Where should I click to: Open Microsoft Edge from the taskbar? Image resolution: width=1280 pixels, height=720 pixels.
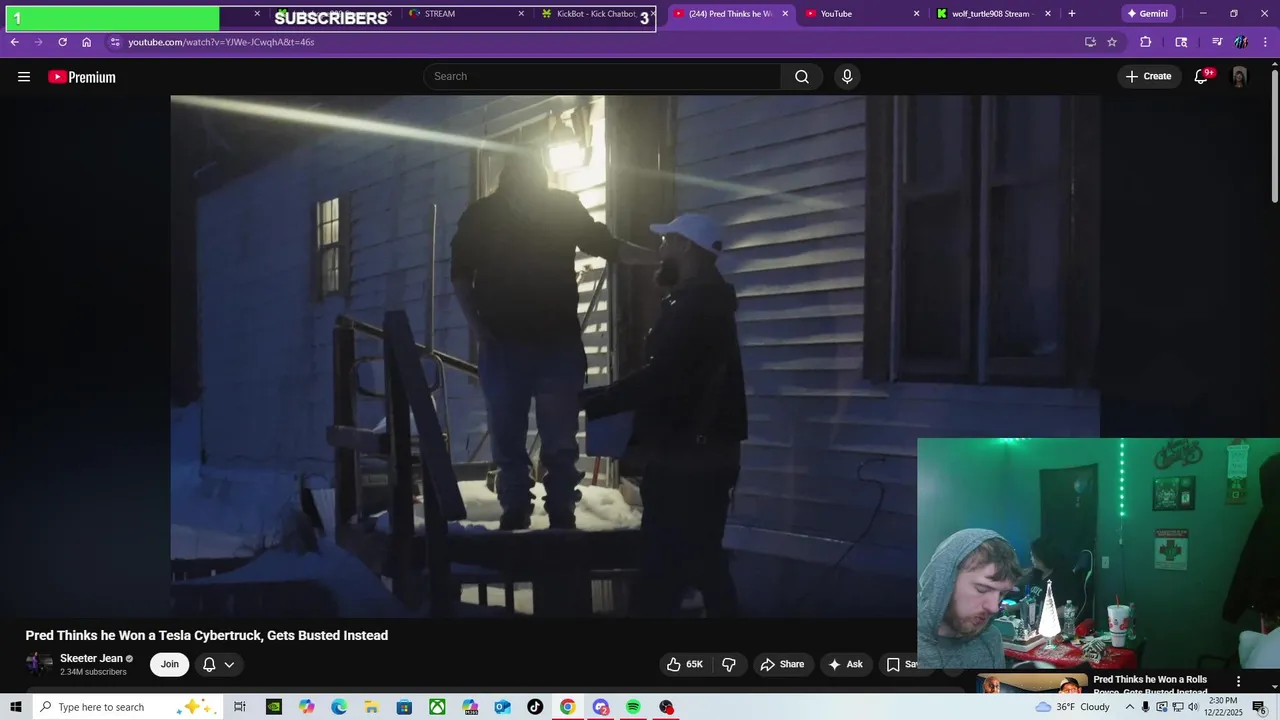pos(339,707)
